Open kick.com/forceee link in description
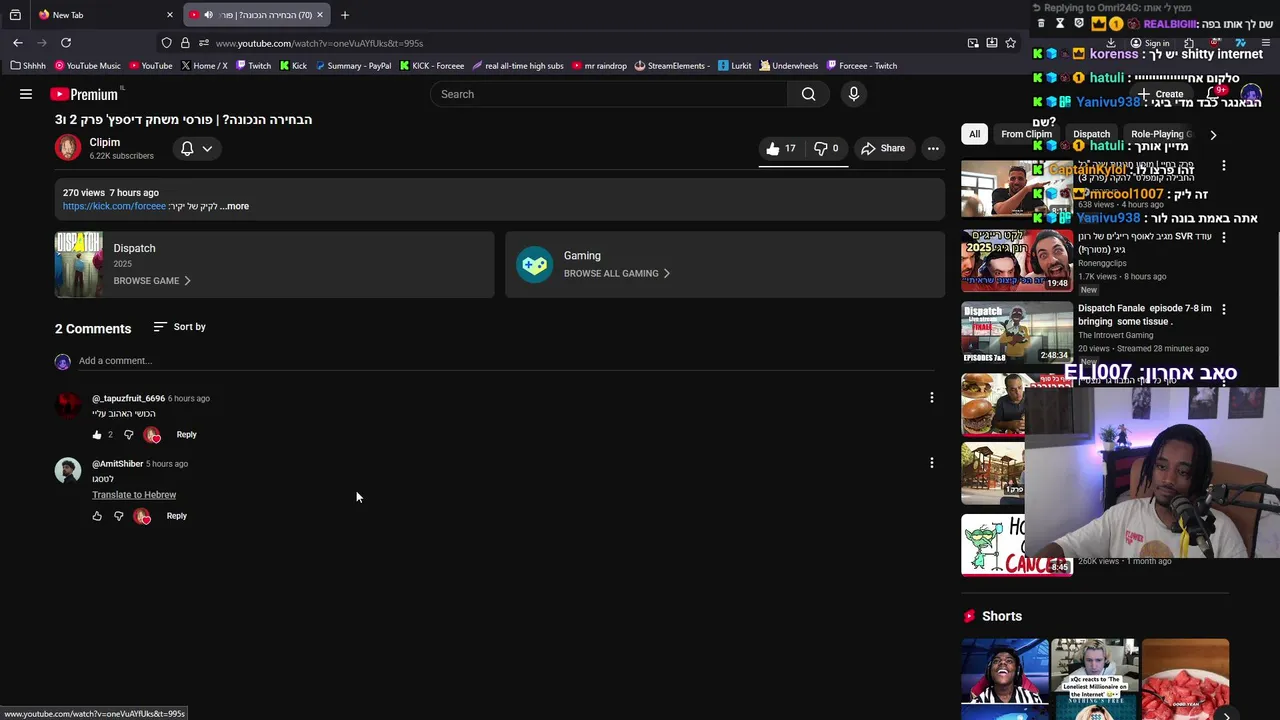Screen dimensions: 1280x720 114,206
